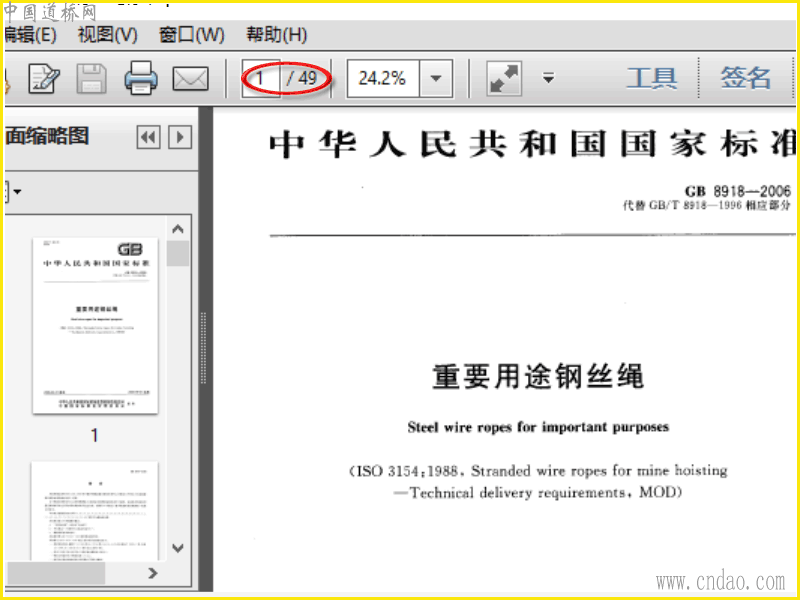
Task: Click the thumbnail scrollbar down arrow
Action: coord(178,548)
